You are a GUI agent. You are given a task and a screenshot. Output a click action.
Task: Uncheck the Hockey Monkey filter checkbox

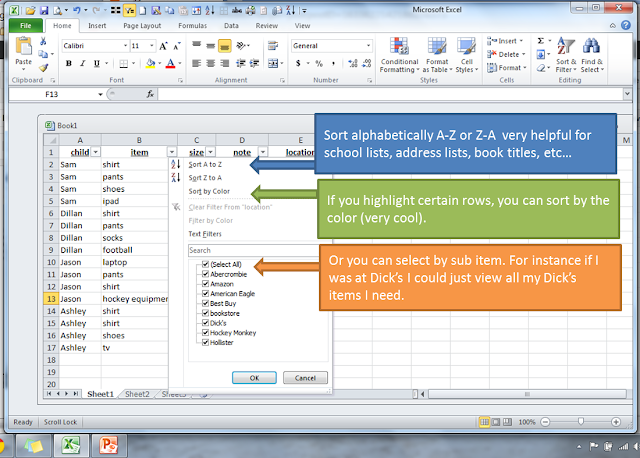tap(206, 333)
